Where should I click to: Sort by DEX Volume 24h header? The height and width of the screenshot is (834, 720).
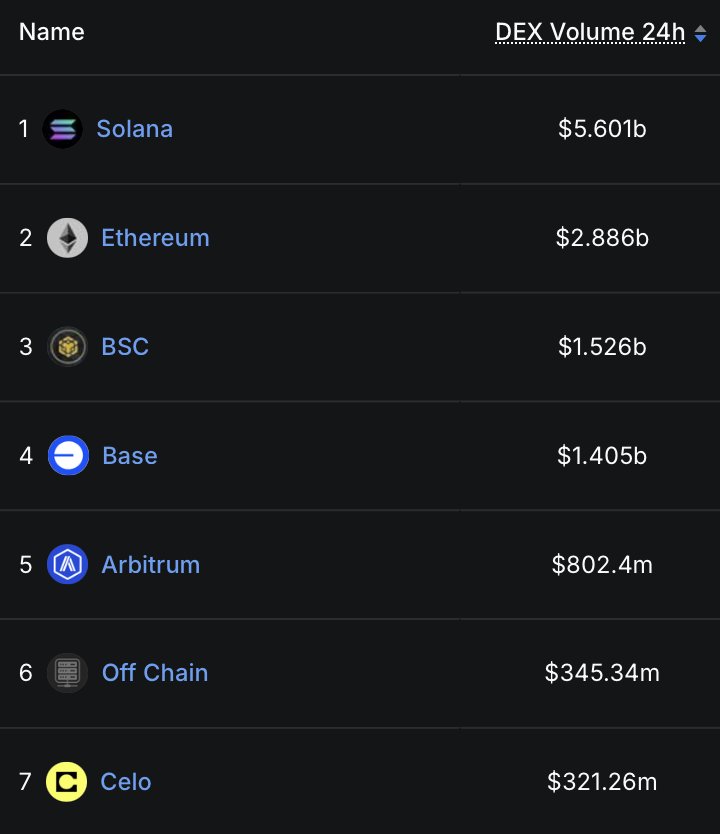pyautogui.click(x=590, y=32)
